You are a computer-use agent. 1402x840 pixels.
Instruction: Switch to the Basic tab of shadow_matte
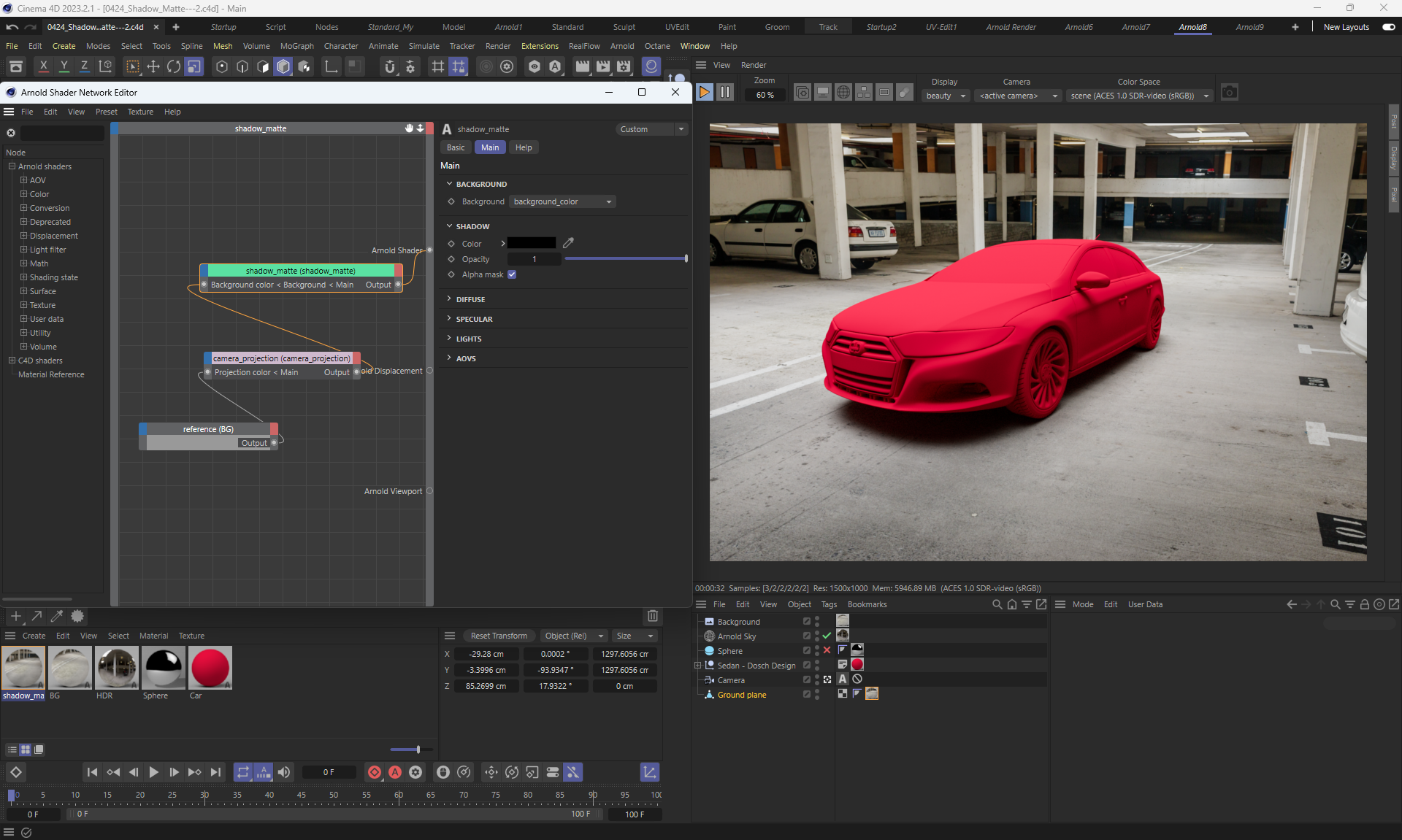point(456,147)
